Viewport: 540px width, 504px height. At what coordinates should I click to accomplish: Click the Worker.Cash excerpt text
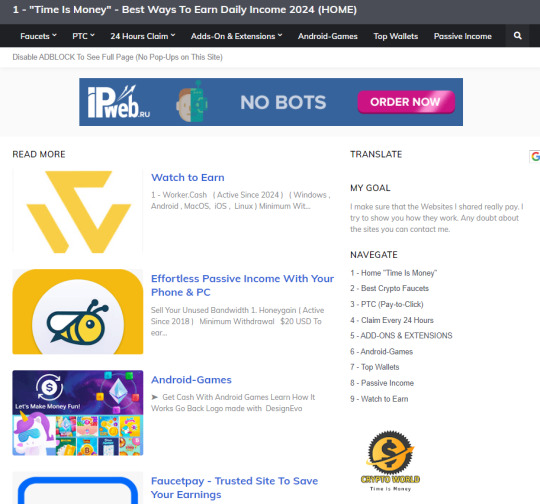(241, 200)
